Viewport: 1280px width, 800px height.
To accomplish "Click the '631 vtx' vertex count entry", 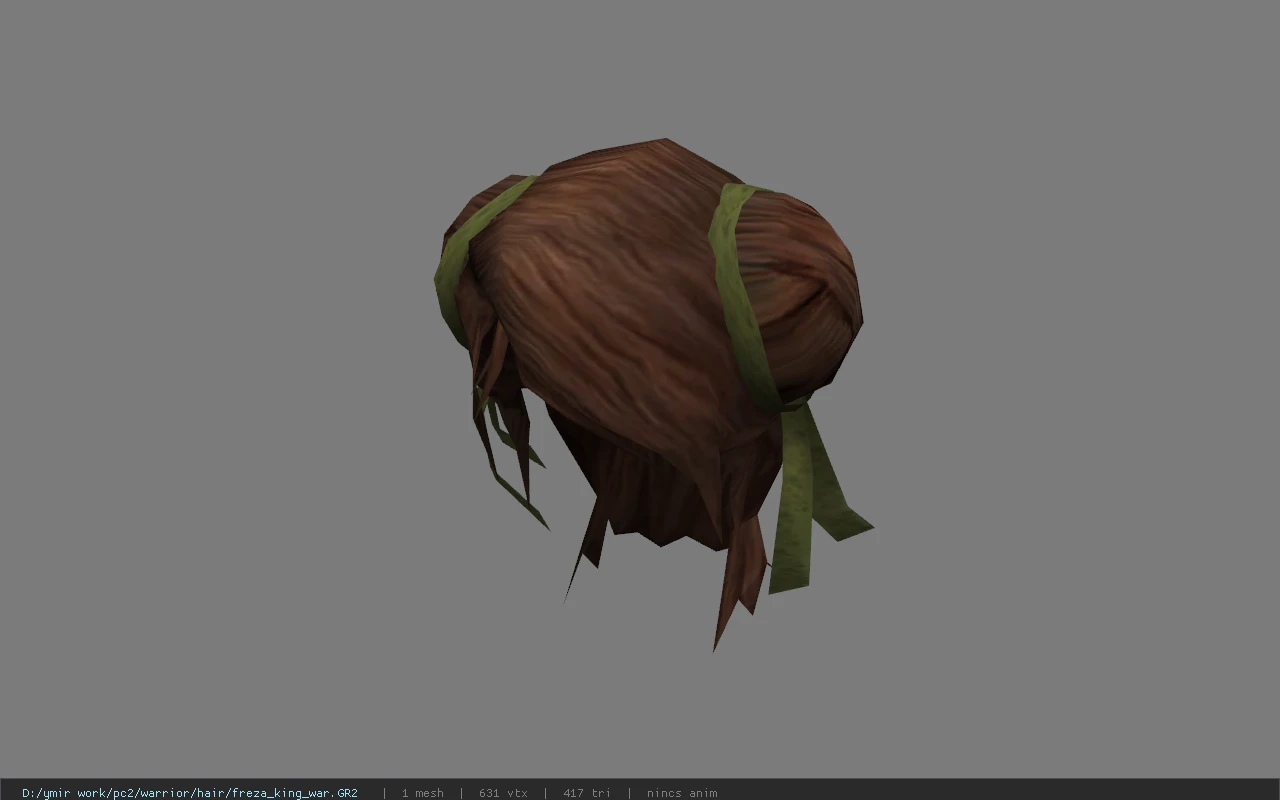I will [503, 793].
